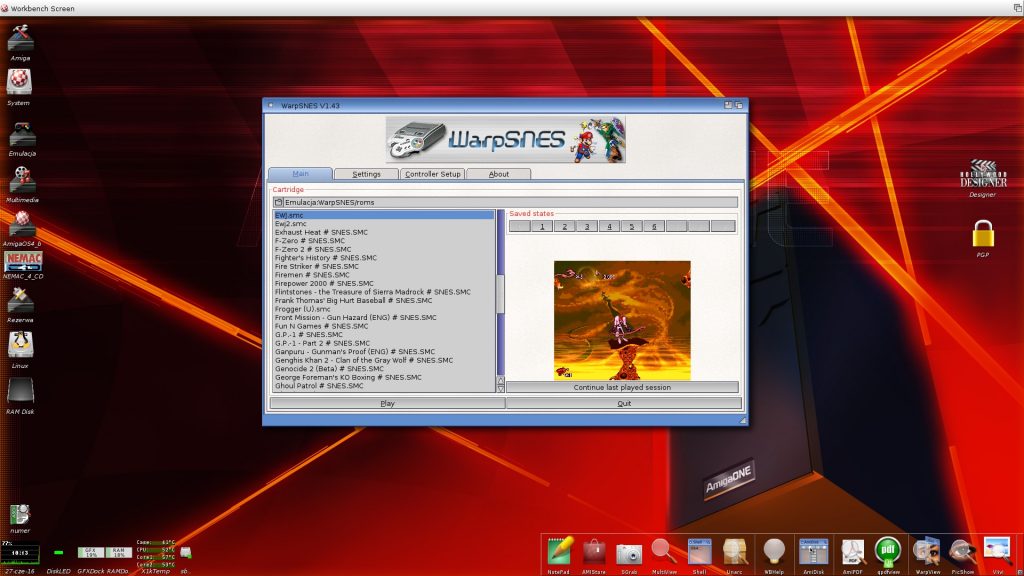The height and width of the screenshot is (576, 1024).
Task: Select F-Zero 2 # SNES.SMC
Action: (384, 249)
